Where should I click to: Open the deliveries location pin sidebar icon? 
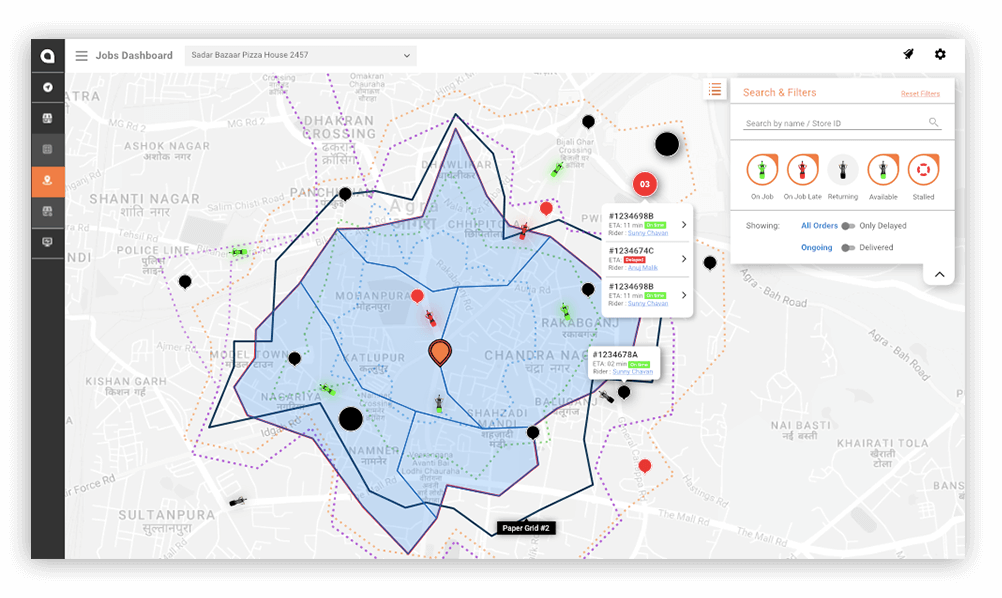click(47, 181)
